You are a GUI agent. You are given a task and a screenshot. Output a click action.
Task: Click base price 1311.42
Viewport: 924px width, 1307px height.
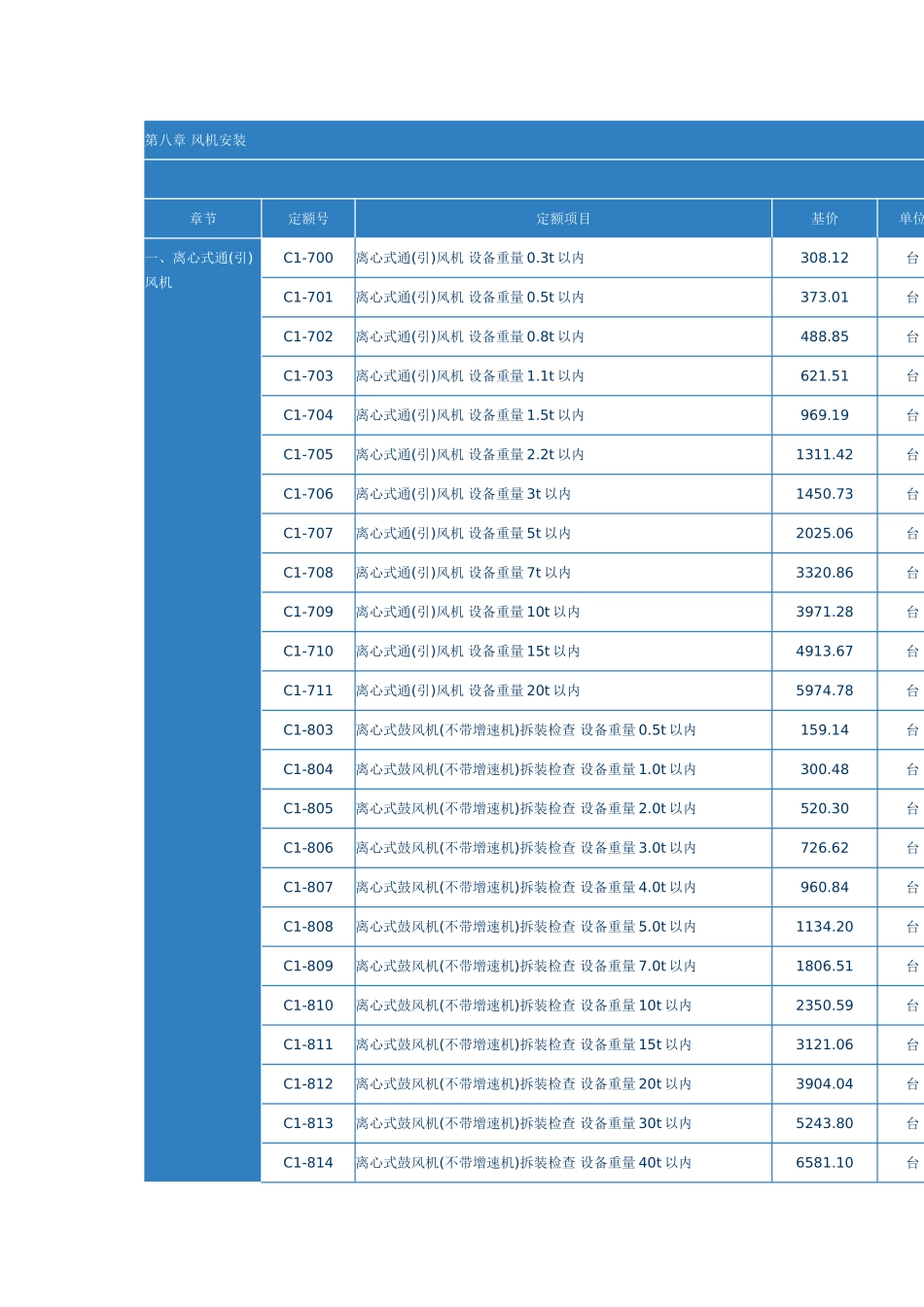click(x=825, y=455)
